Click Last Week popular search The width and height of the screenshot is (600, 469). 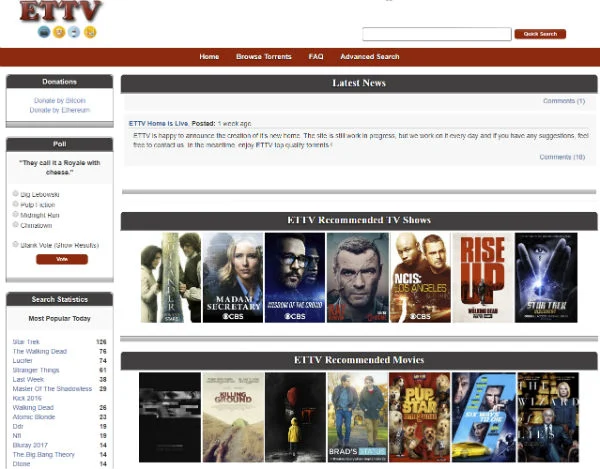click(28, 379)
